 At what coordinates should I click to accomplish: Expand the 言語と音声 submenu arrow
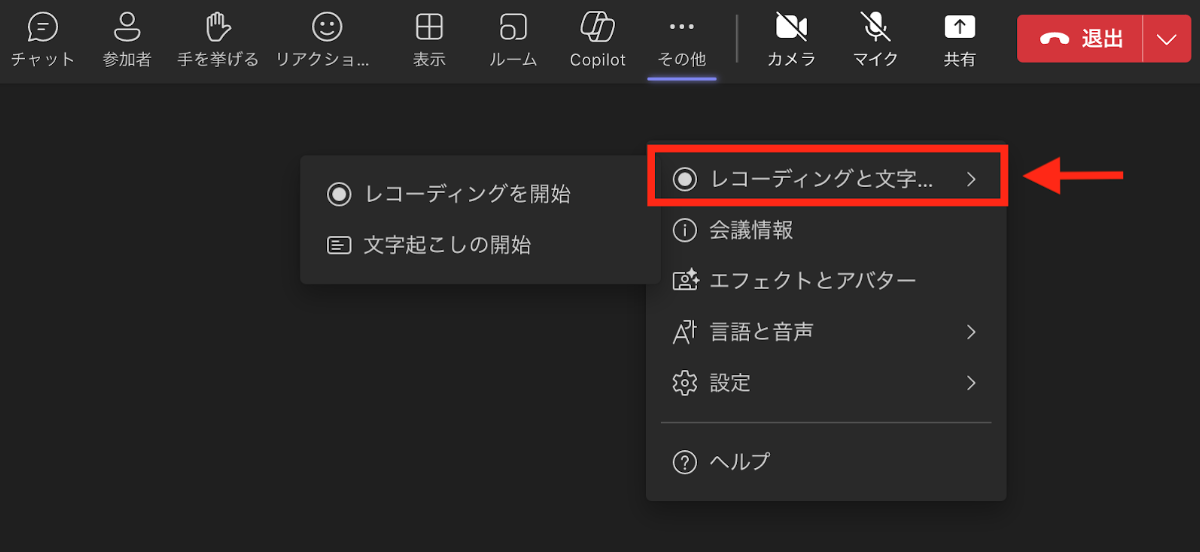coord(970,332)
